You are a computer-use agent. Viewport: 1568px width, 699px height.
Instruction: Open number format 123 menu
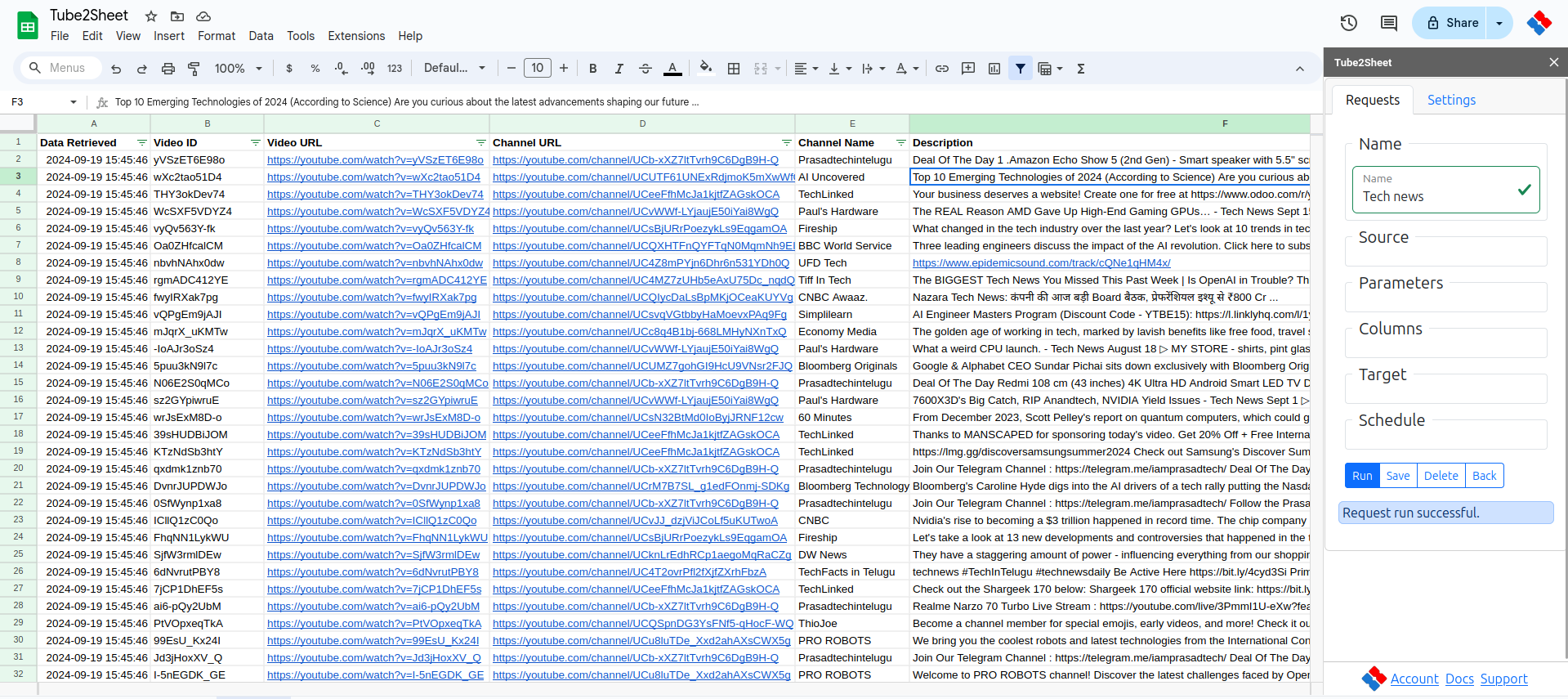pyautogui.click(x=395, y=69)
